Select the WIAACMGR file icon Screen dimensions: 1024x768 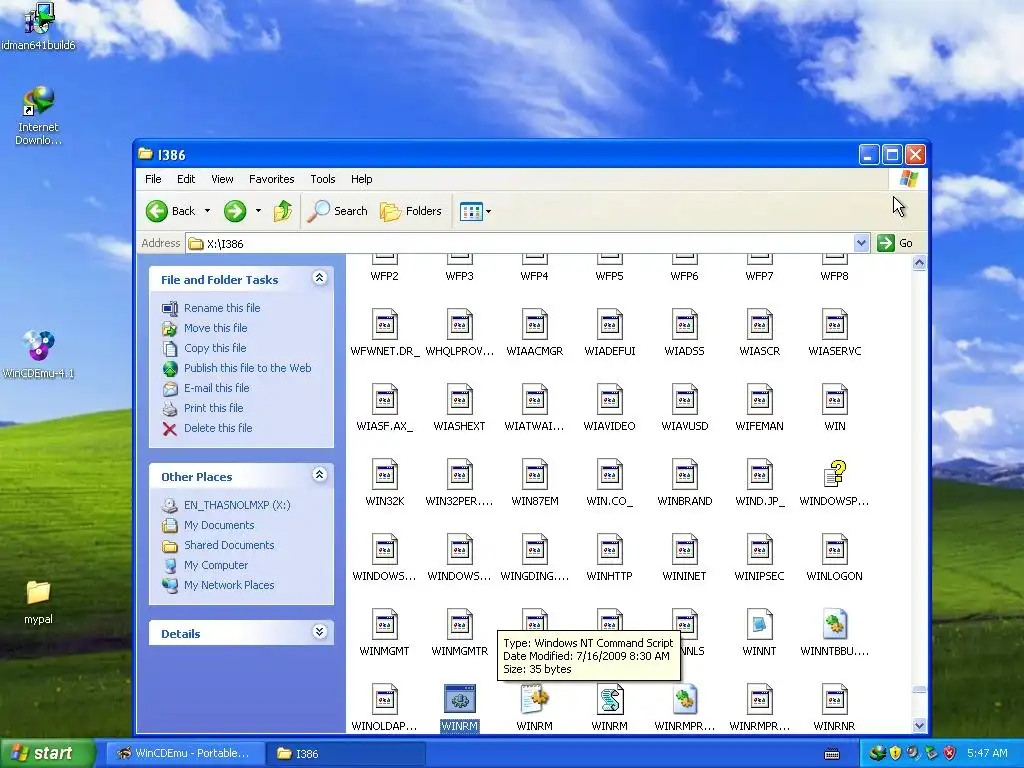click(x=535, y=325)
